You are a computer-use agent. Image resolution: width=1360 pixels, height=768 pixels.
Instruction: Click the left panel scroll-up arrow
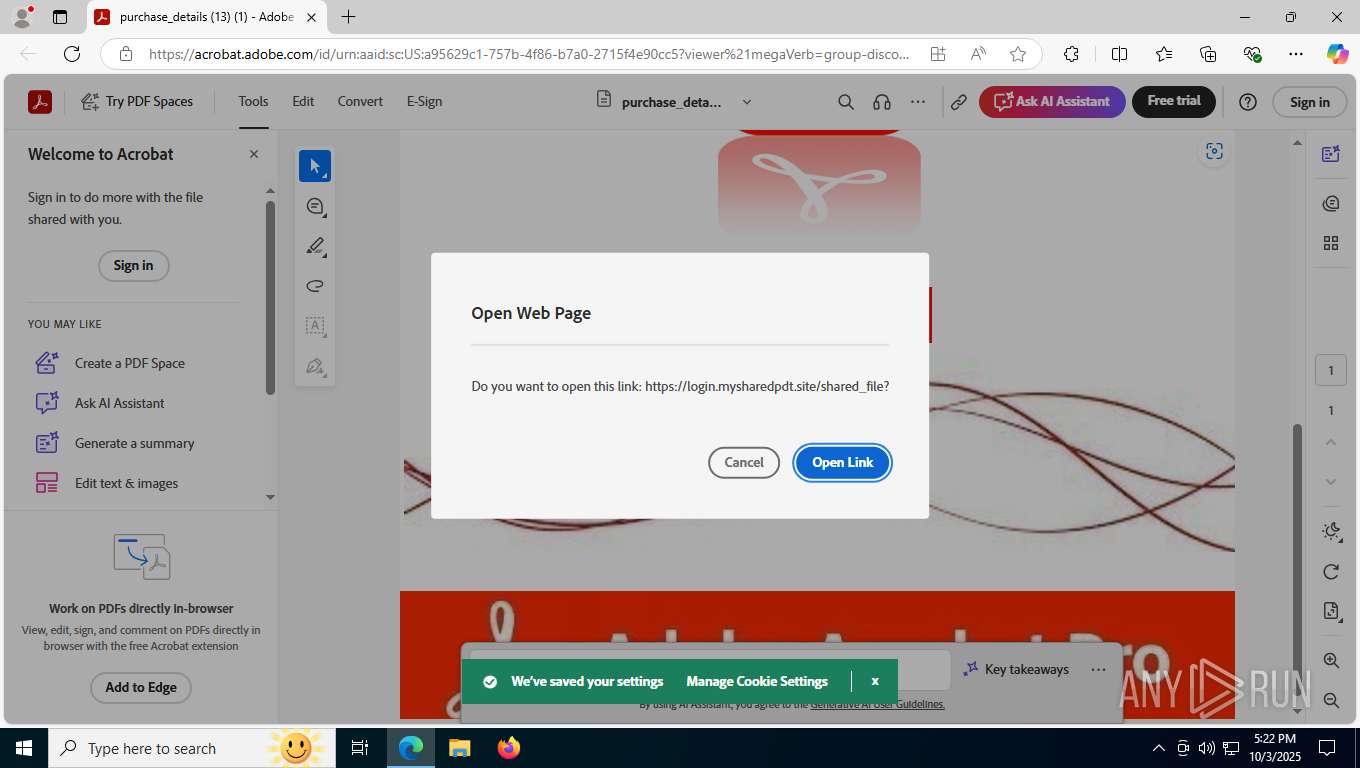[270, 190]
